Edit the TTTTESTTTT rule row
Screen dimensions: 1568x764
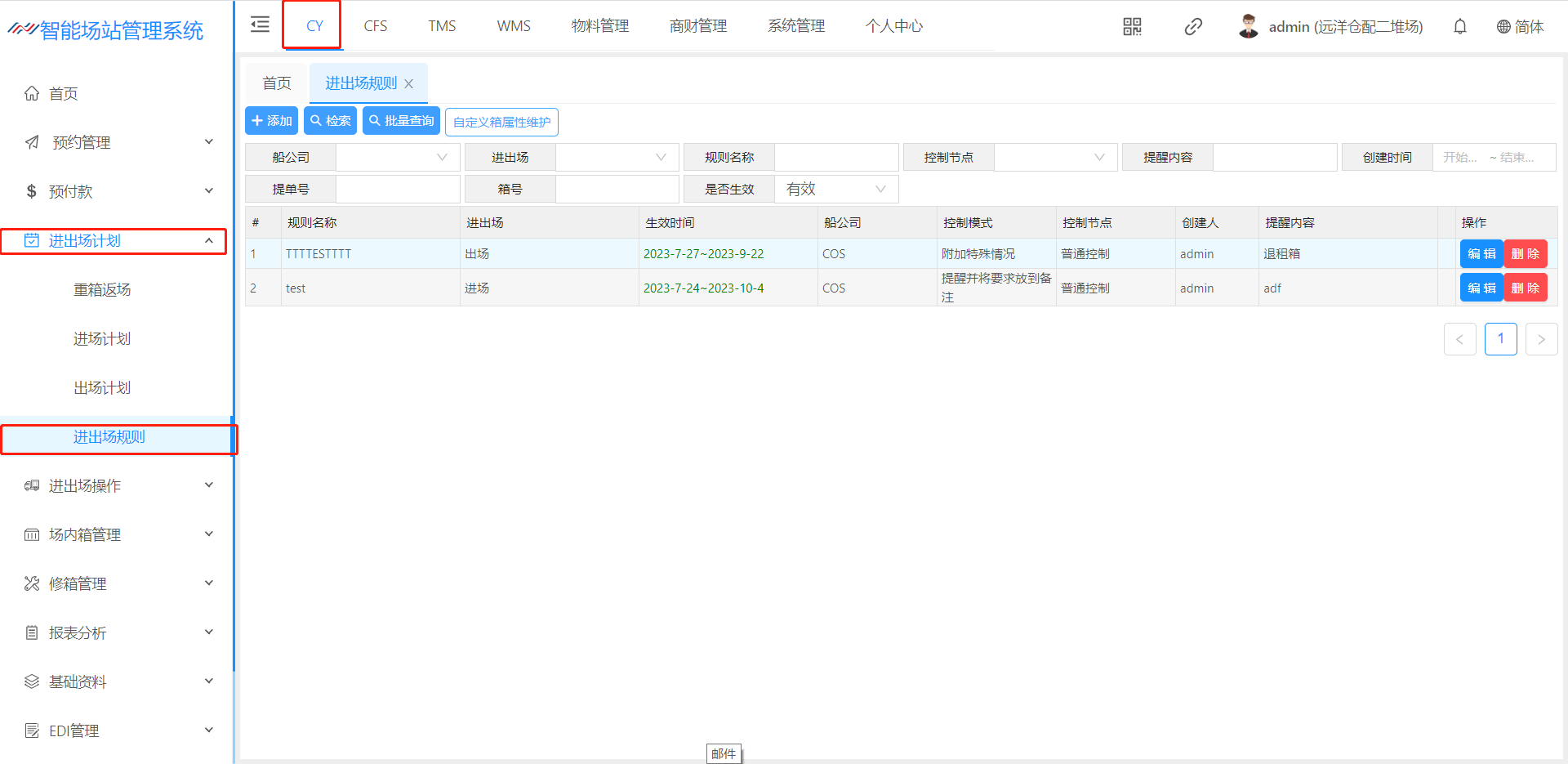coord(1481,254)
